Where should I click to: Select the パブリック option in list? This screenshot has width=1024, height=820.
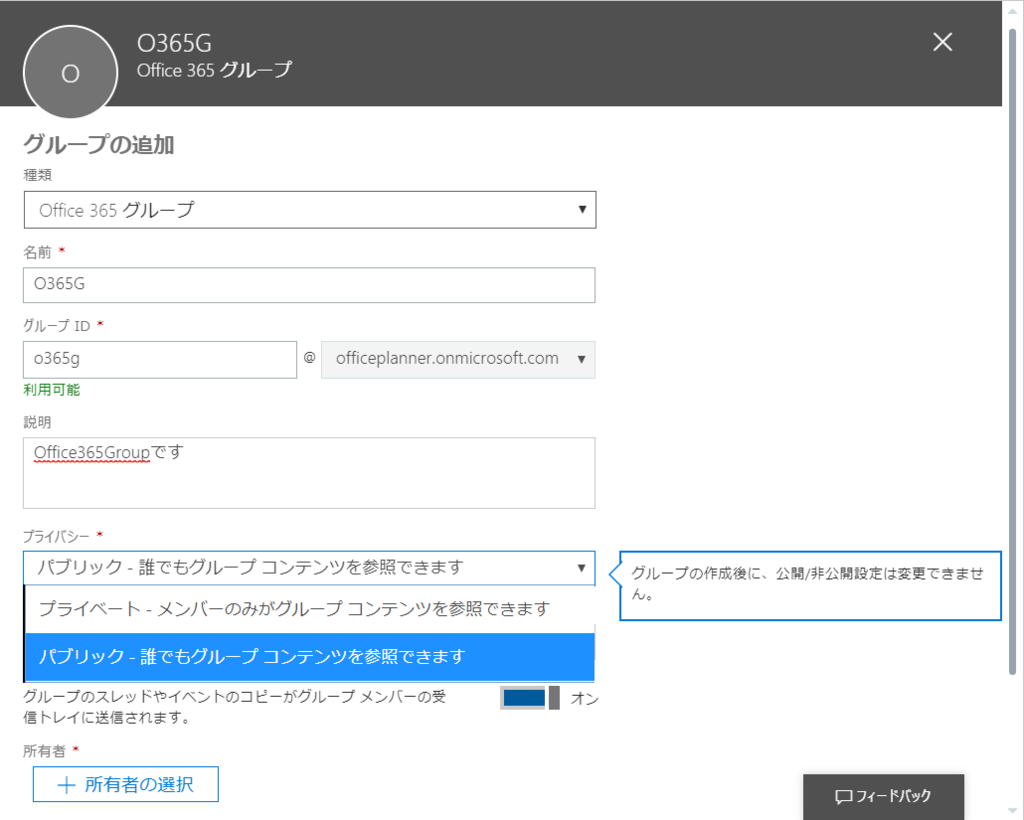(x=310, y=656)
